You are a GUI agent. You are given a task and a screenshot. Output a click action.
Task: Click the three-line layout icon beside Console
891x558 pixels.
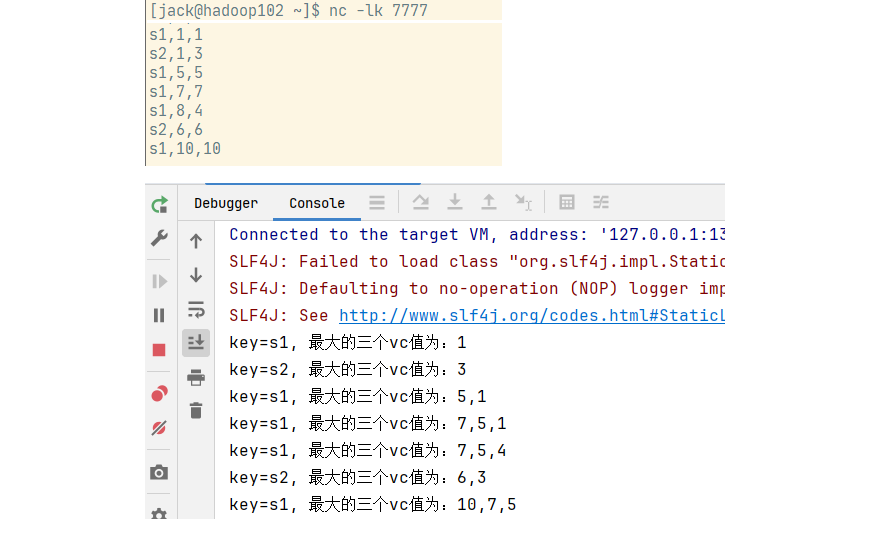click(x=377, y=202)
